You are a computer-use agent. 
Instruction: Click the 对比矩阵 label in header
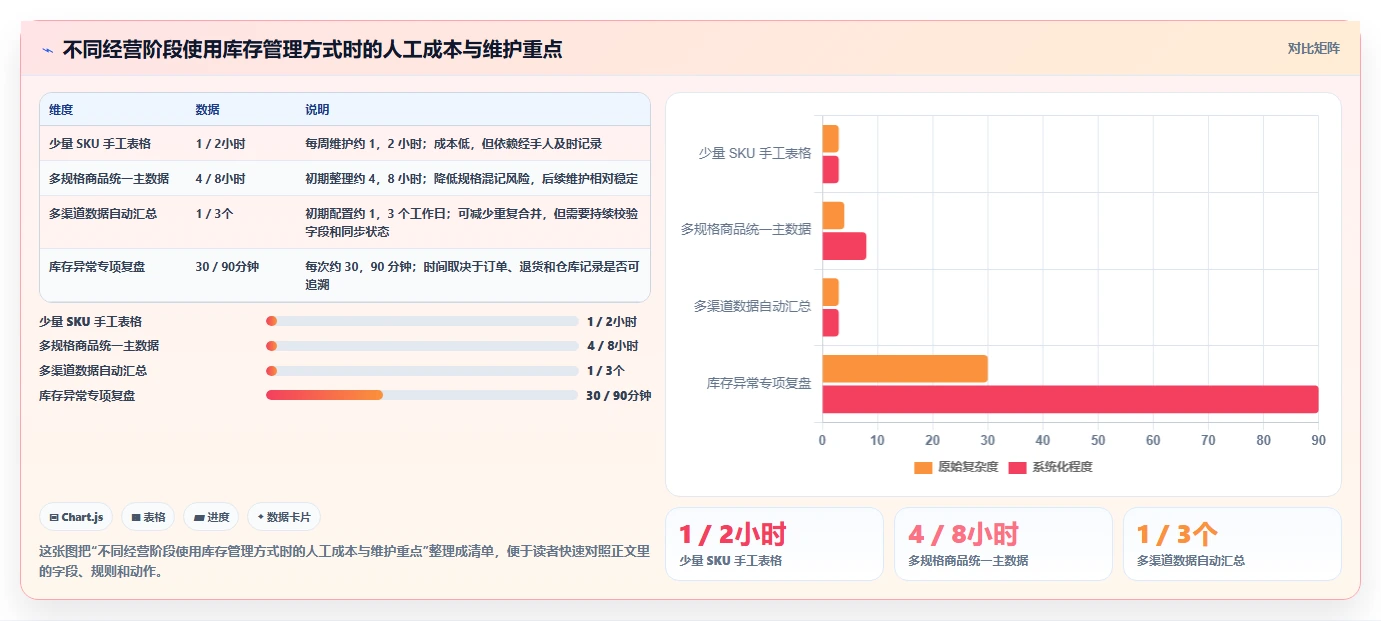tap(1313, 48)
